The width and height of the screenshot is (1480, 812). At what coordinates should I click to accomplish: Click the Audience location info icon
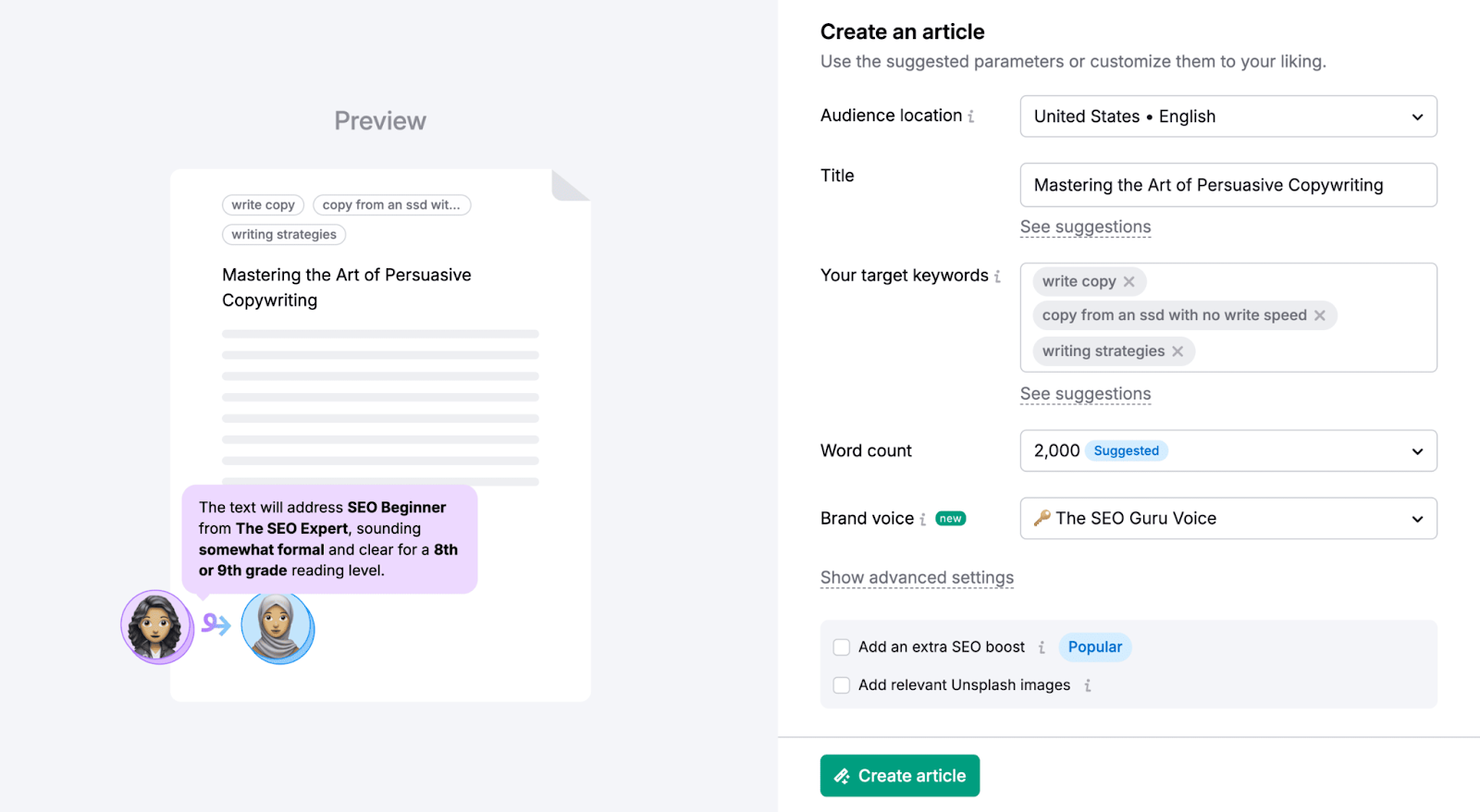click(972, 115)
